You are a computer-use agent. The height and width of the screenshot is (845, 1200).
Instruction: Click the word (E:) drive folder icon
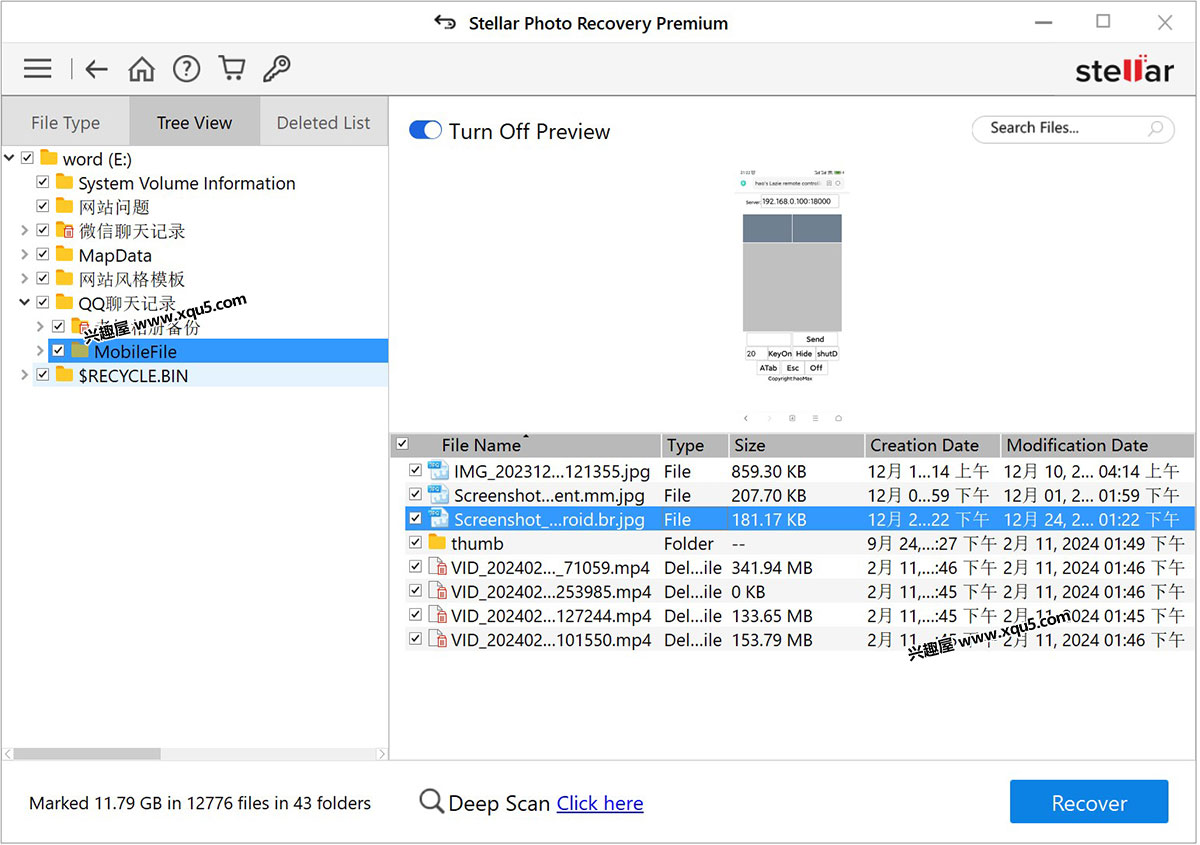[48, 158]
